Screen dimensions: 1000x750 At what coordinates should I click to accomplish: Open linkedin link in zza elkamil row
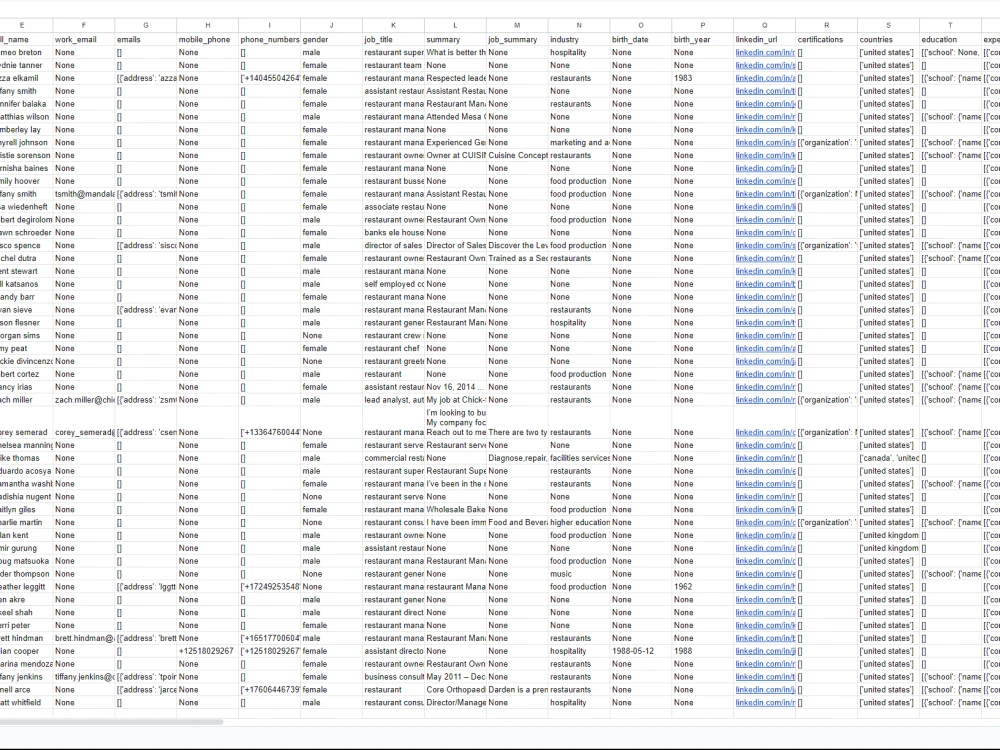coord(765,78)
